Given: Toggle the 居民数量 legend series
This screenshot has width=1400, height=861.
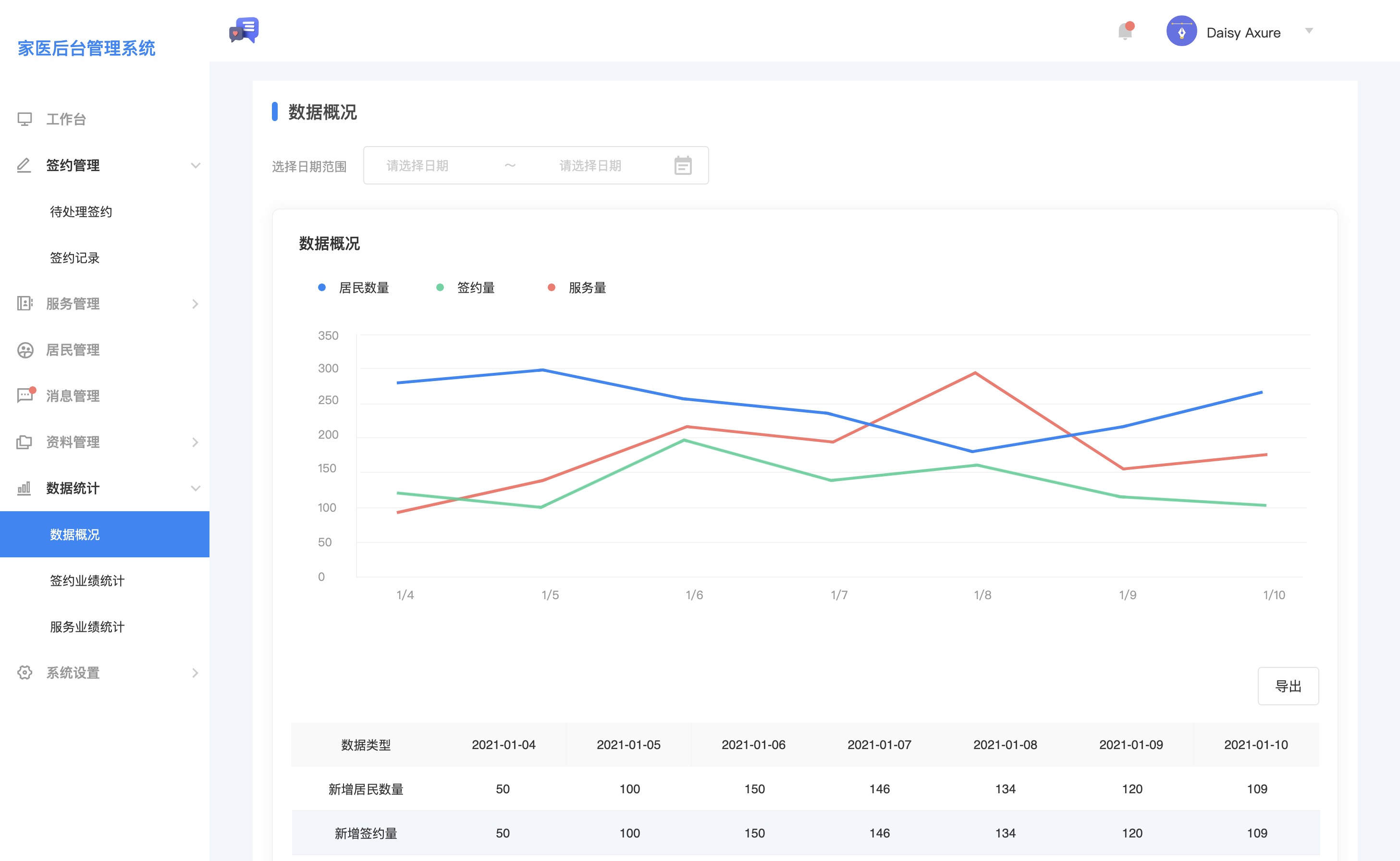Looking at the screenshot, I should (x=353, y=288).
